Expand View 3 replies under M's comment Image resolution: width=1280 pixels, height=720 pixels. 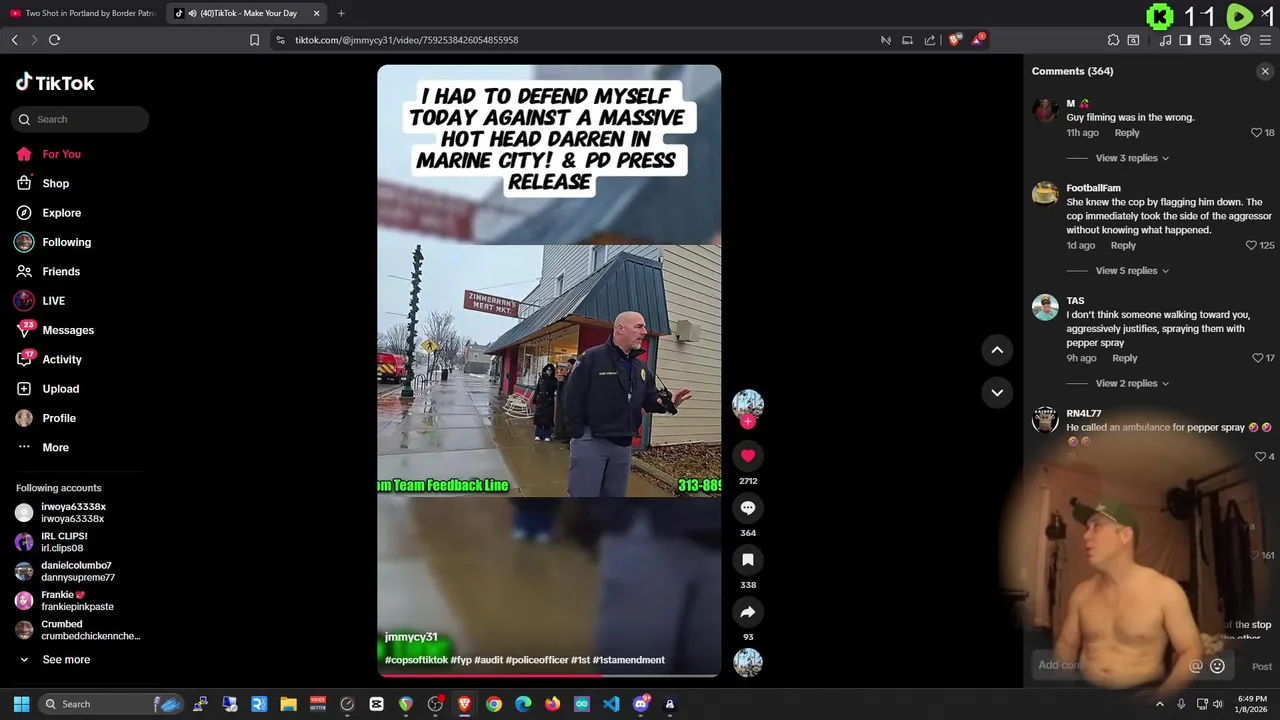1132,158
